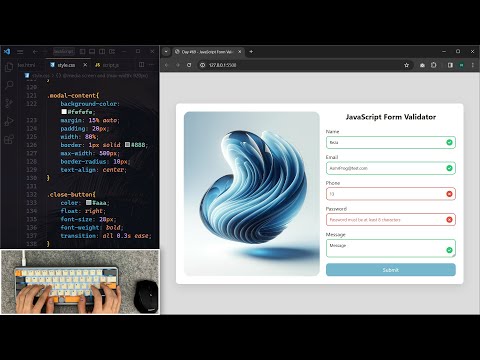
Task: Click the #888 border color swatch
Action: 127,145
